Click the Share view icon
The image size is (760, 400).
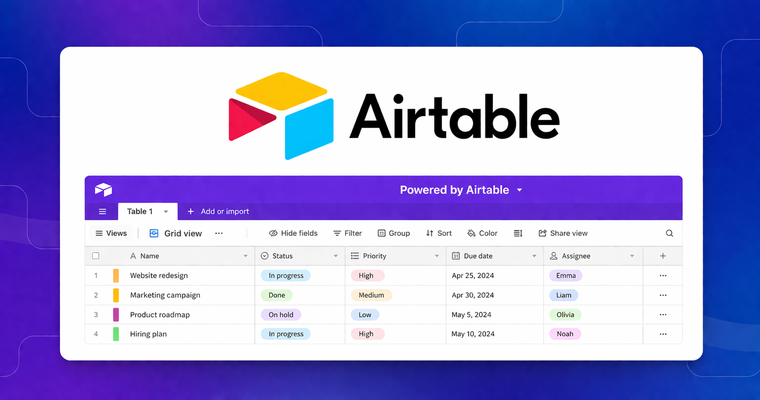point(542,233)
